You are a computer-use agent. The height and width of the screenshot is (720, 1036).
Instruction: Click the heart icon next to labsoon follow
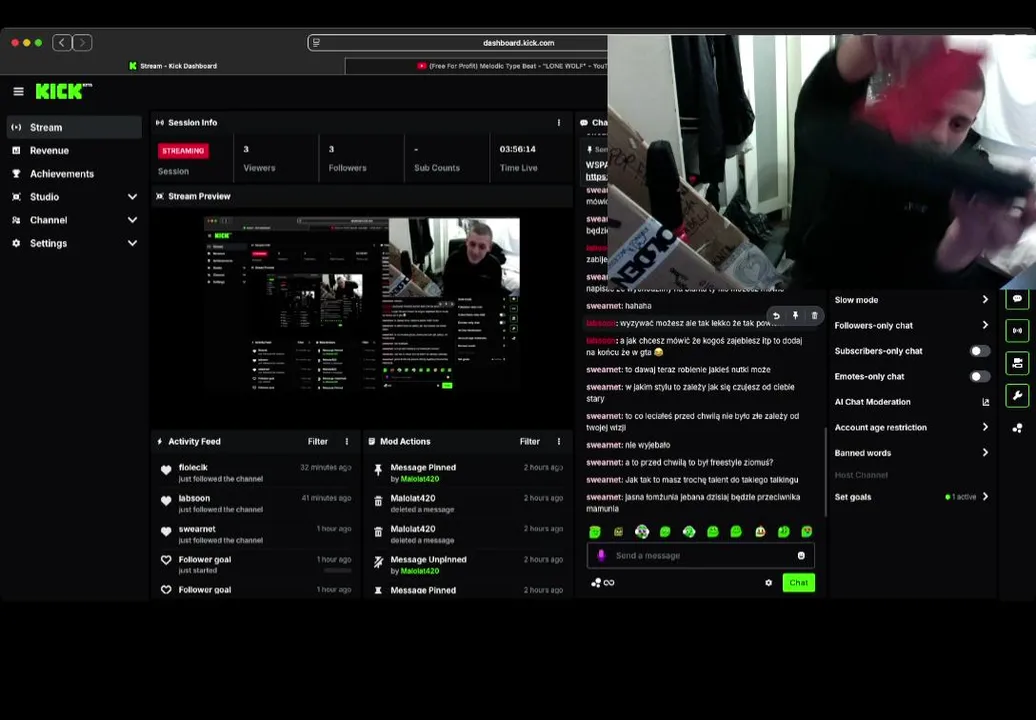tap(166, 501)
